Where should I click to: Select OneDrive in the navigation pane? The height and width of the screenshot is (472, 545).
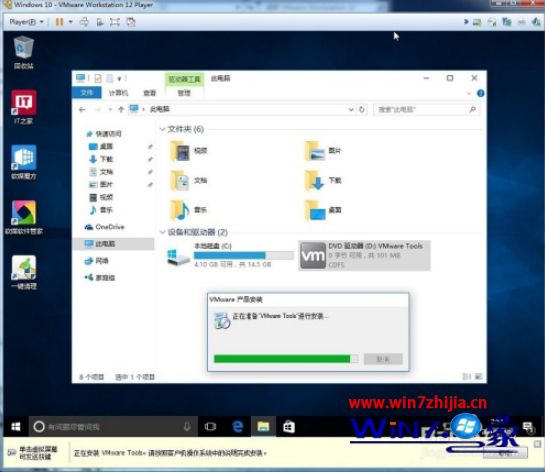tap(105, 227)
